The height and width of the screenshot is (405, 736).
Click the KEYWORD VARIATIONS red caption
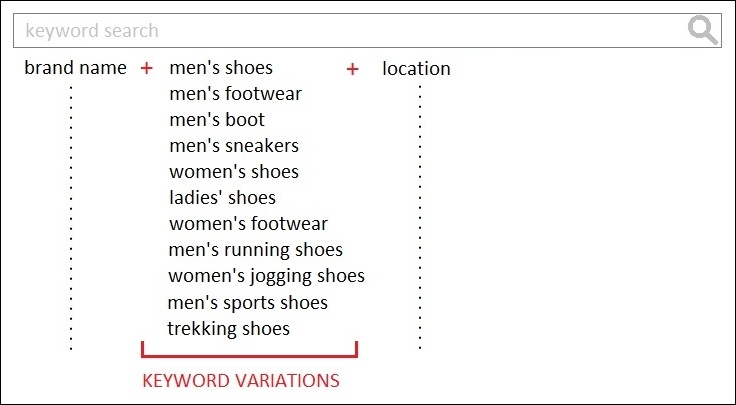coord(241,381)
